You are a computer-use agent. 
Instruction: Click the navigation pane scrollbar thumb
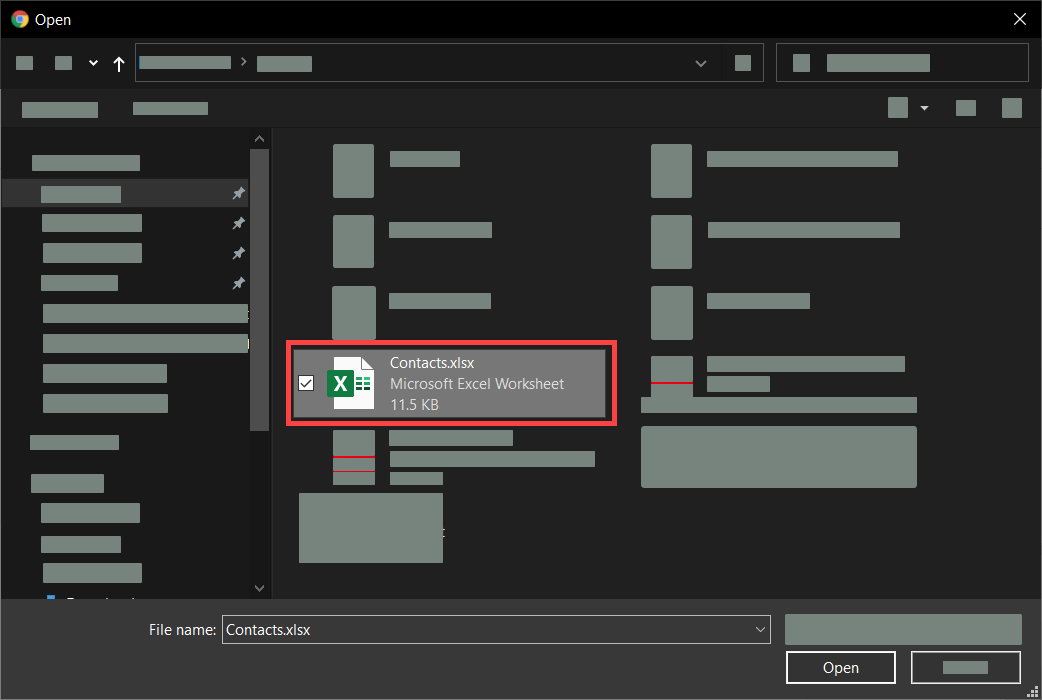point(259,290)
